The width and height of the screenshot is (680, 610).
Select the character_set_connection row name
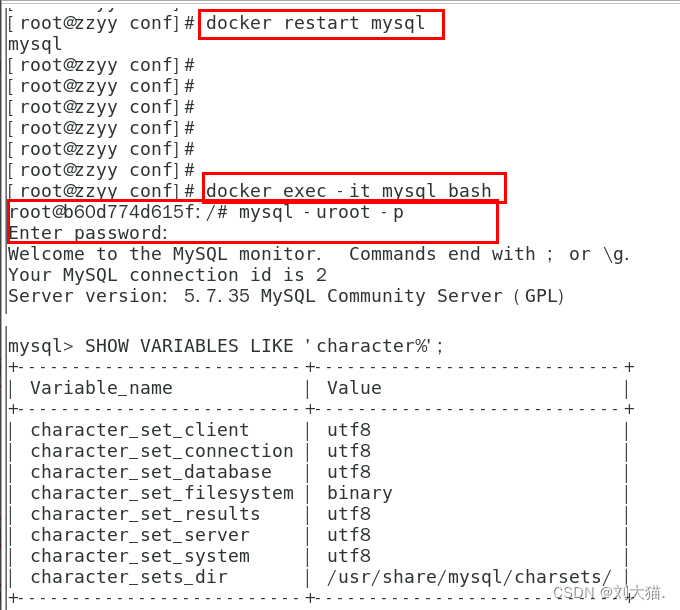162,451
